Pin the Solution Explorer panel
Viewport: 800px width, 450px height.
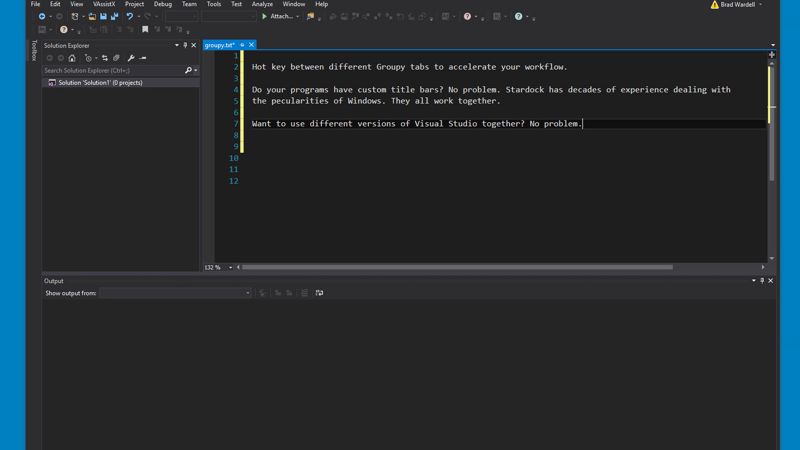[185, 45]
